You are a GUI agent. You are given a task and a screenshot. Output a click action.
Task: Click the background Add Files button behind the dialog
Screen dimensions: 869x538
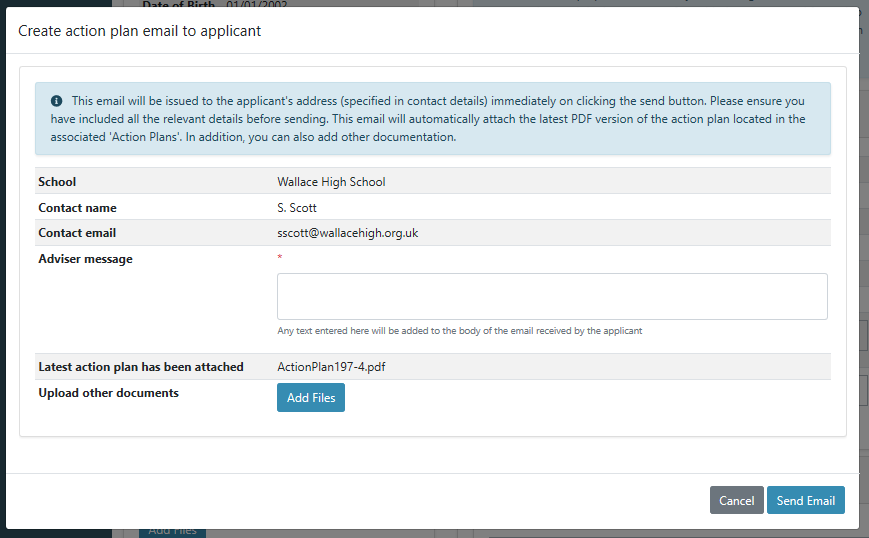(x=172, y=532)
